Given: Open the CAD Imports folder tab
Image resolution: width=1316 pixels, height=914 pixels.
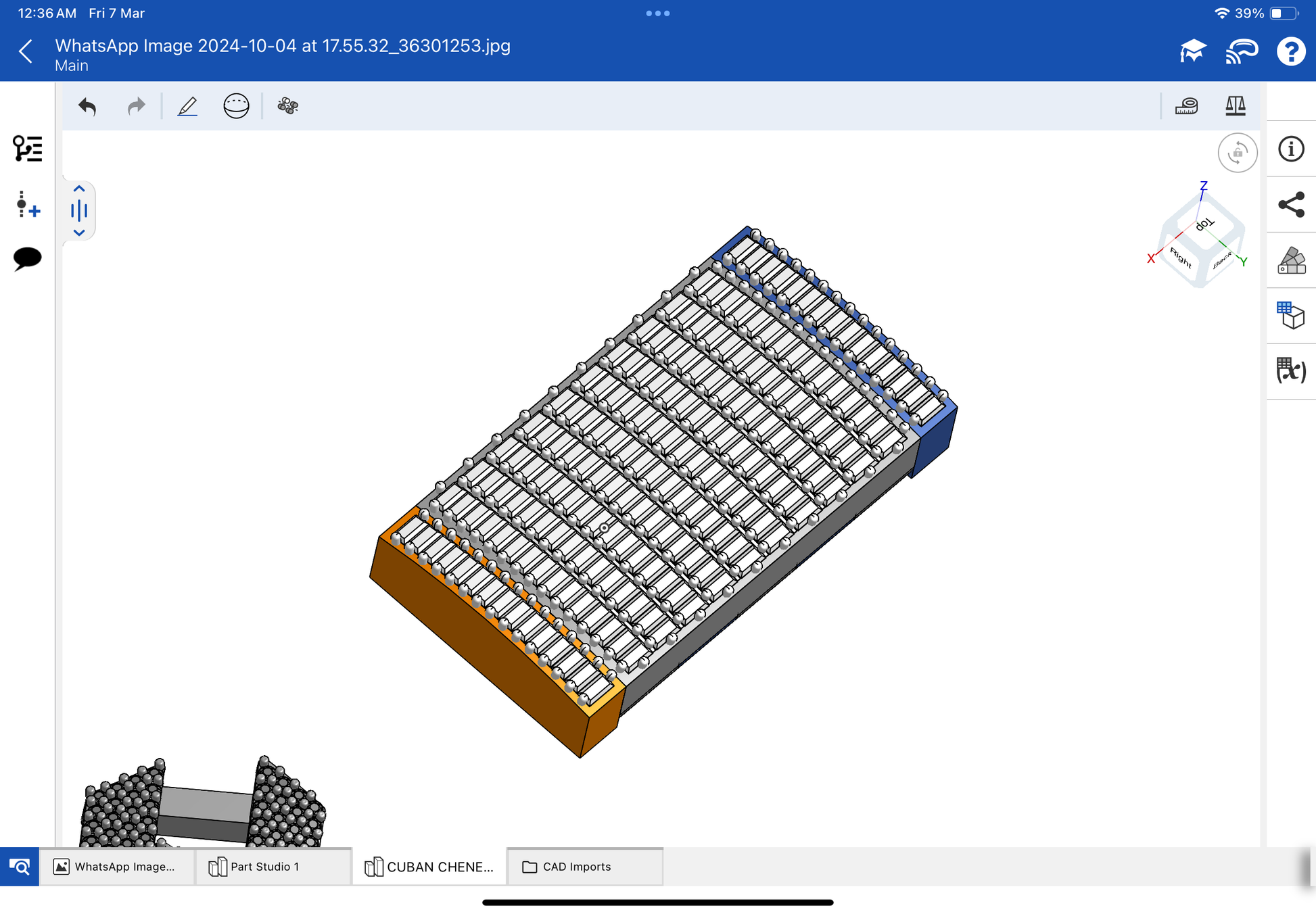Looking at the screenshot, I should coord(576,867).
